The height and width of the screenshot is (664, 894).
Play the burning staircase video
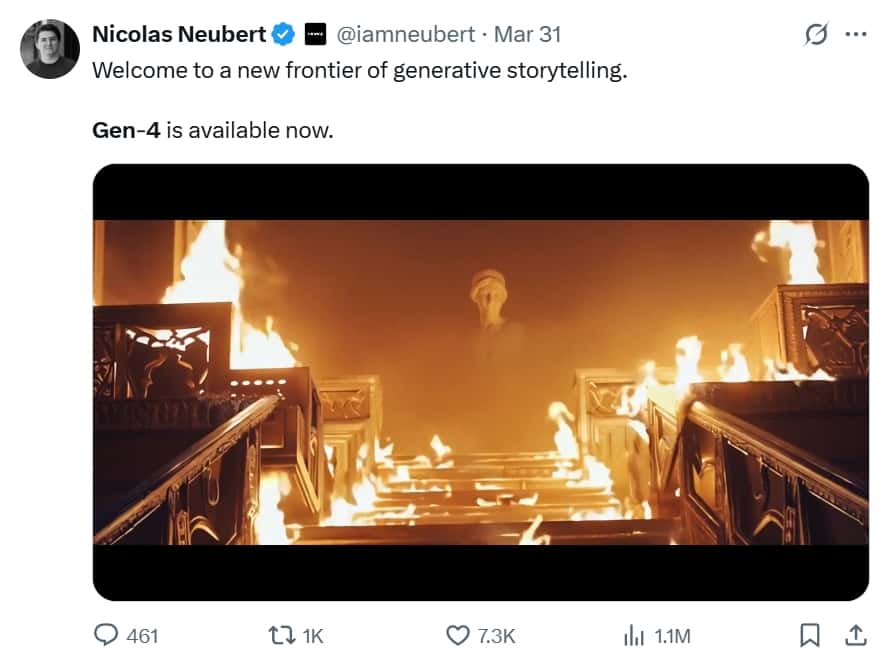[480, 382]
